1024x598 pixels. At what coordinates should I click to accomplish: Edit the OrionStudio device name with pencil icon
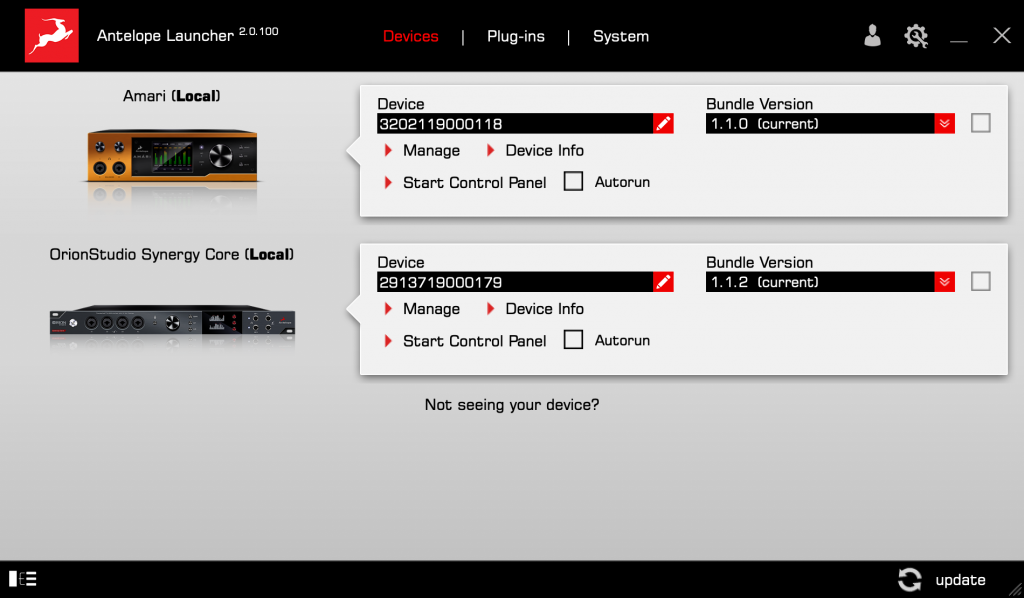pos(663,282)
